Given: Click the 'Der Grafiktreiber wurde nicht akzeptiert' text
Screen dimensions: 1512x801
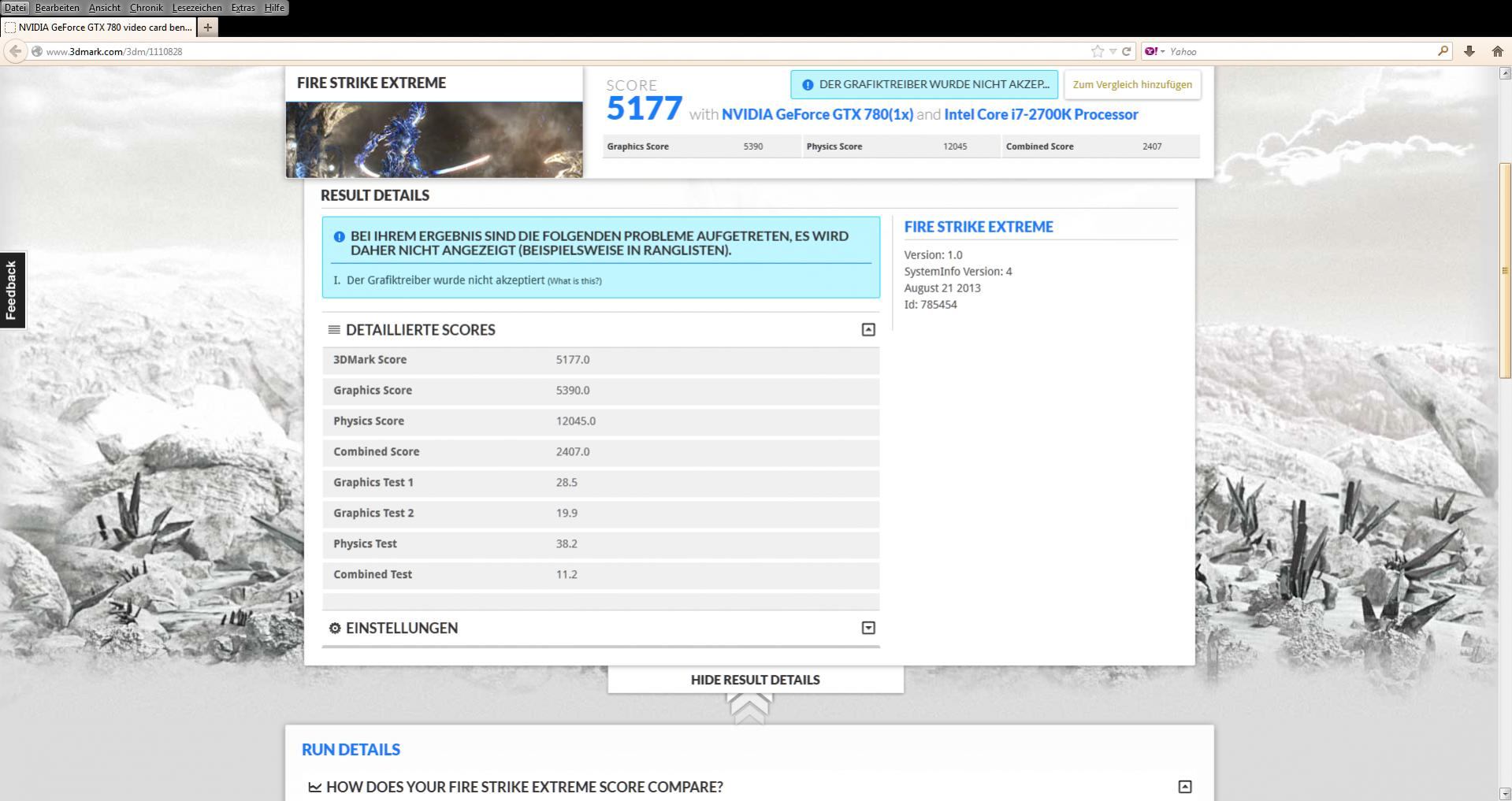Looking at the screenshot, I should [x=446, y=280].
